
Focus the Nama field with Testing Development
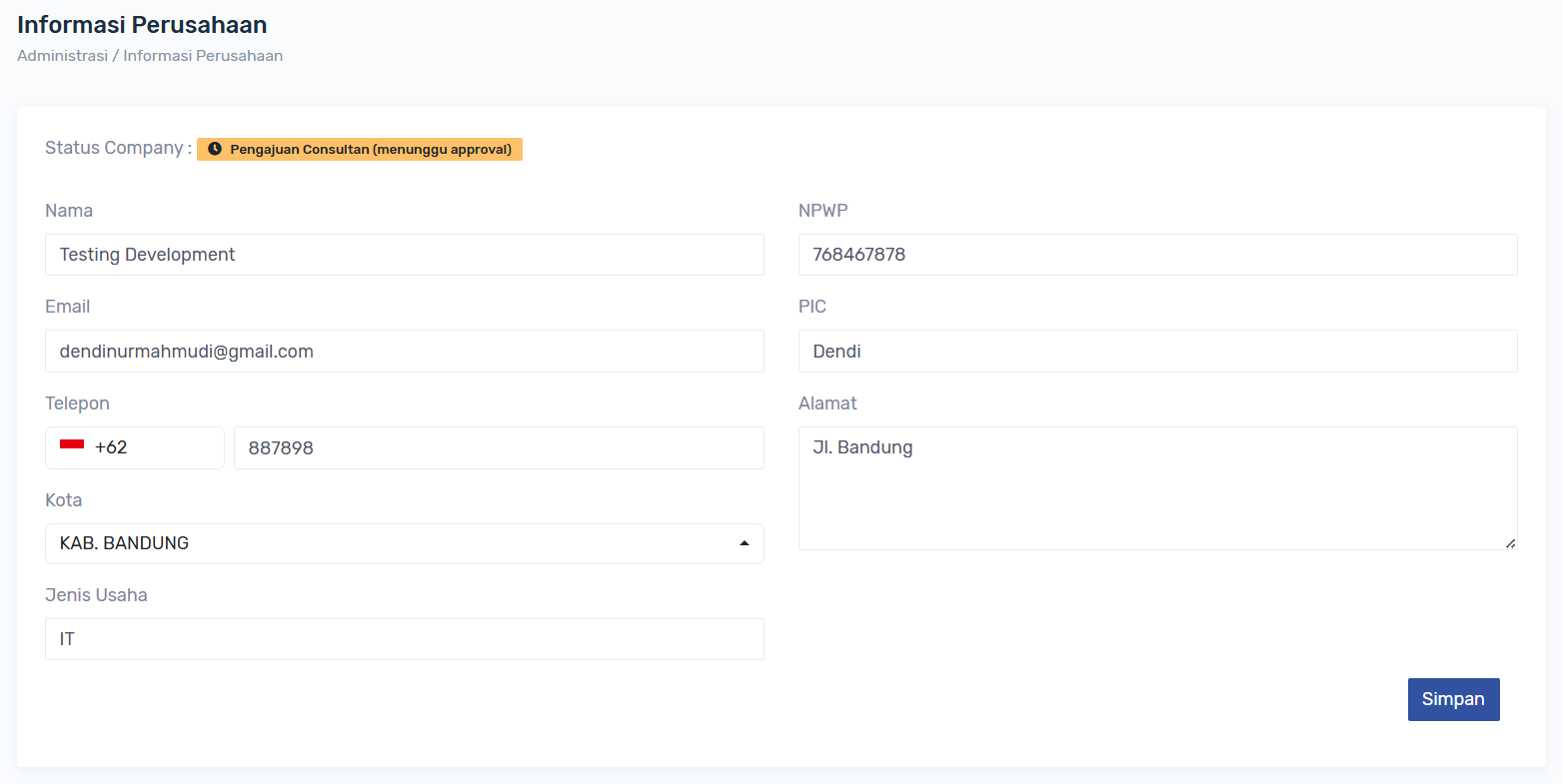tap(404, 255)
